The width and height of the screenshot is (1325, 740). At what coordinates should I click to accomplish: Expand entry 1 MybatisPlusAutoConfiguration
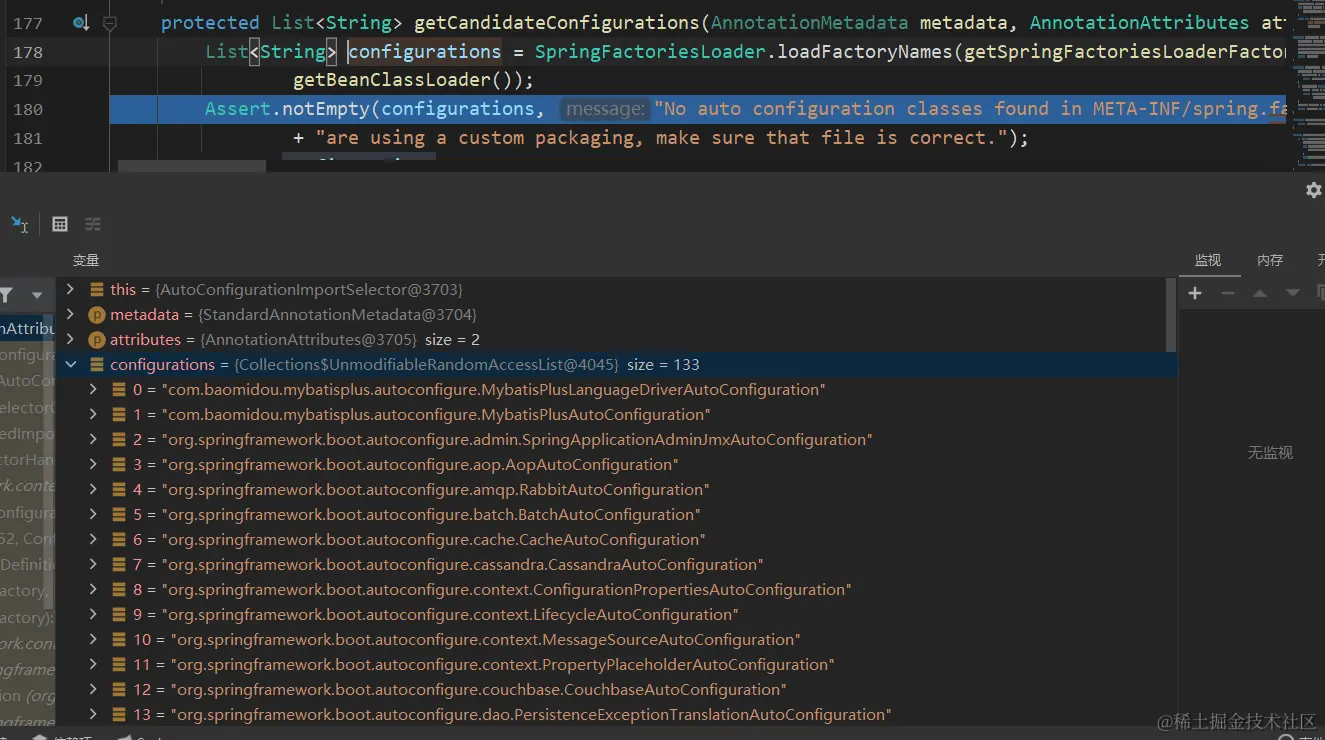point(93,415)
